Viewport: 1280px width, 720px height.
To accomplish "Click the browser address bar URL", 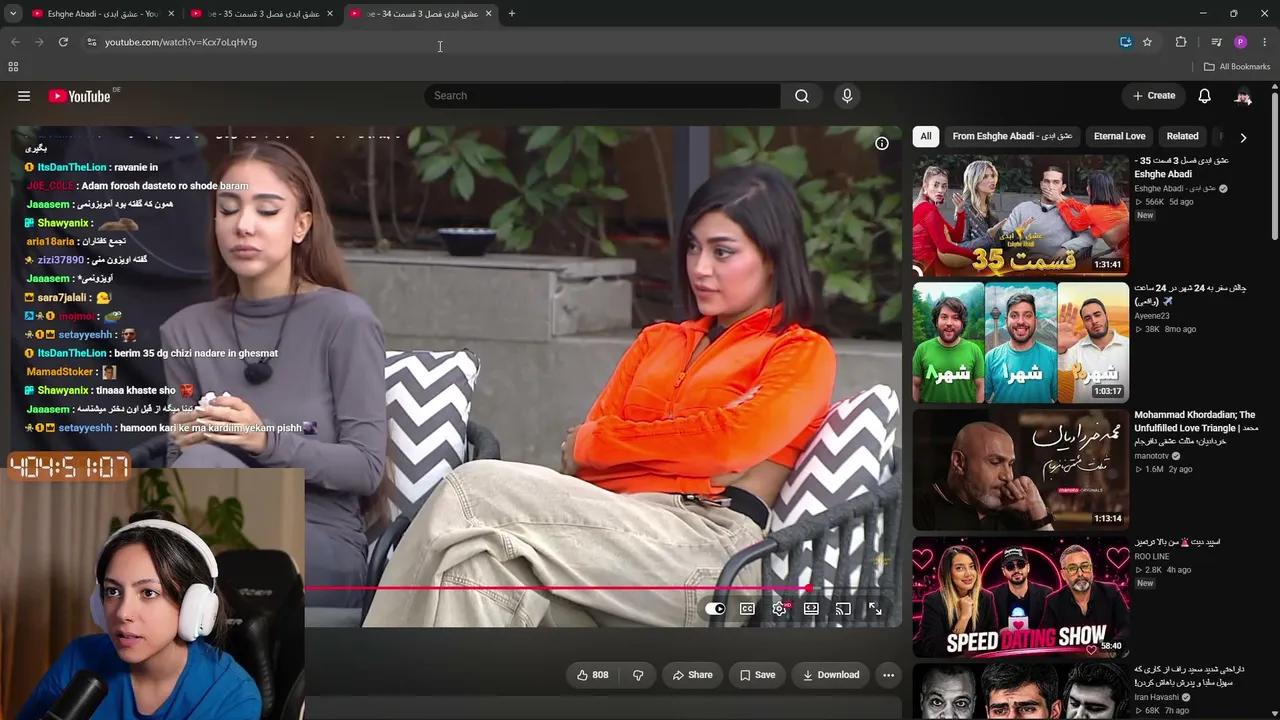I will coord(181,42).
